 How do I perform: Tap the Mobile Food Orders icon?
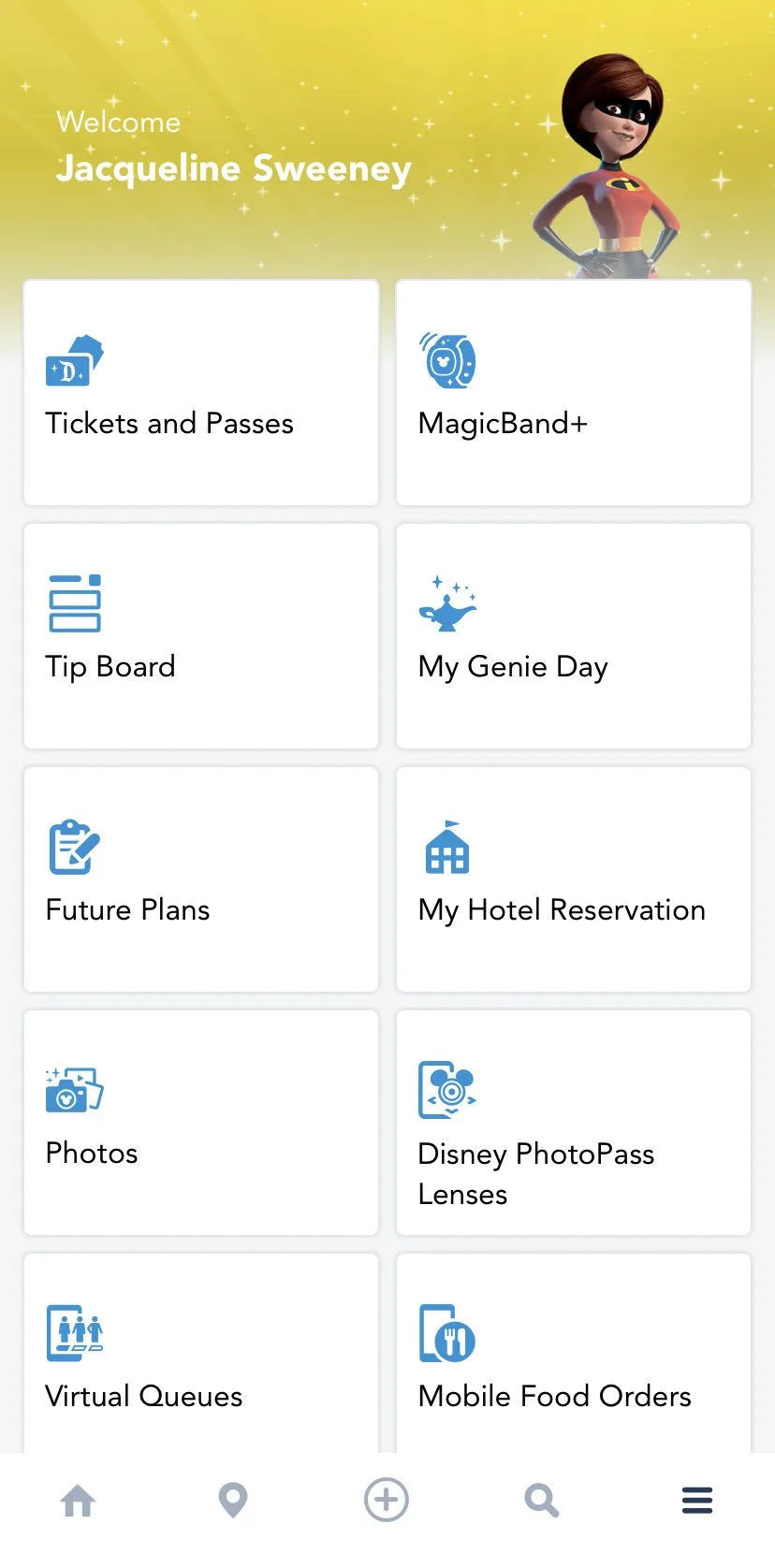click(447, 1333)
